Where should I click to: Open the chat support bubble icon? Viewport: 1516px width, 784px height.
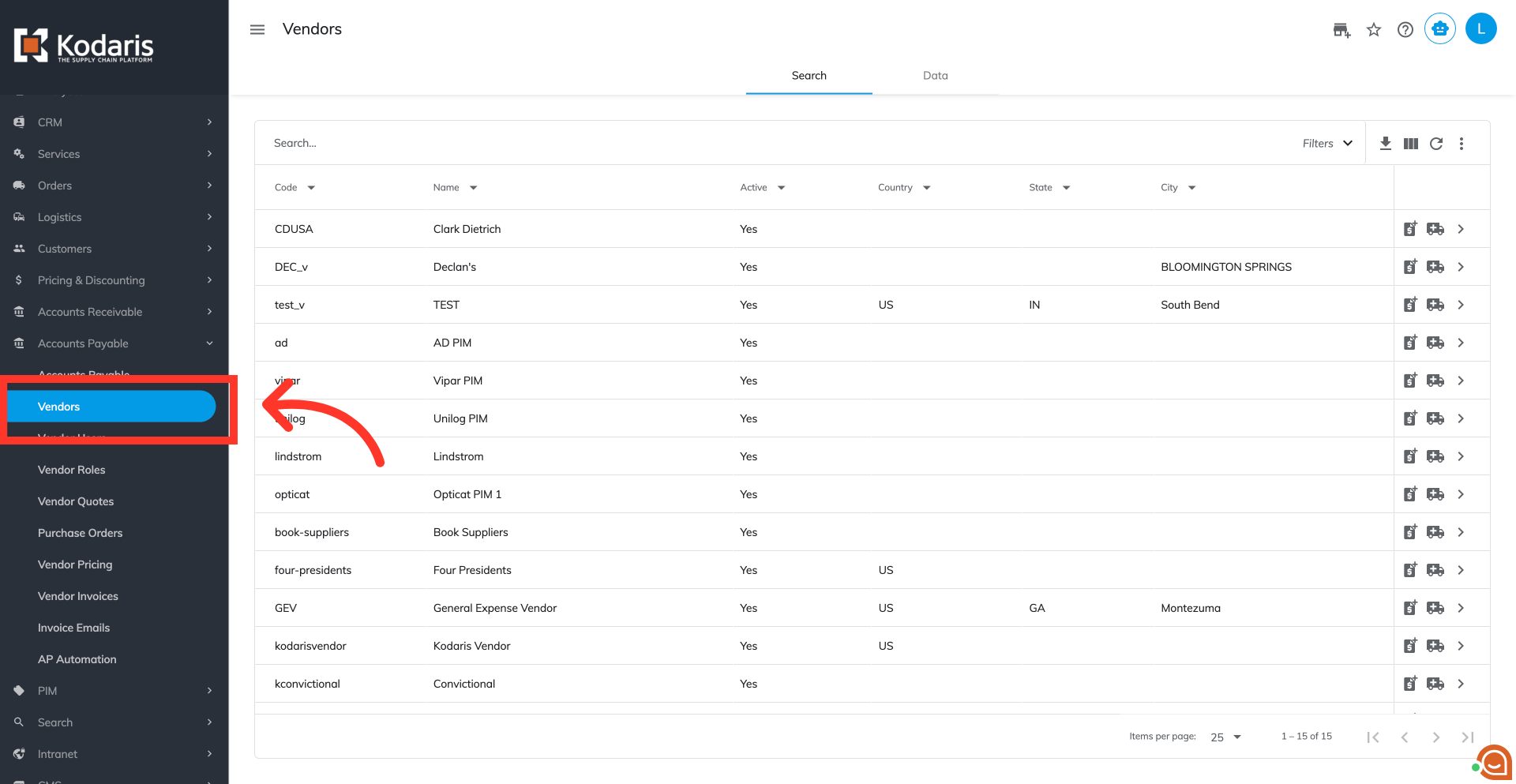(x=1495, y=763)
